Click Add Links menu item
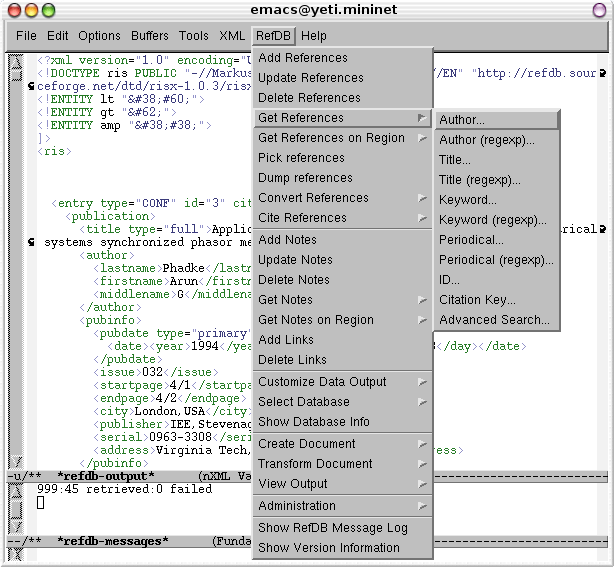 click(x=286, y=340)
